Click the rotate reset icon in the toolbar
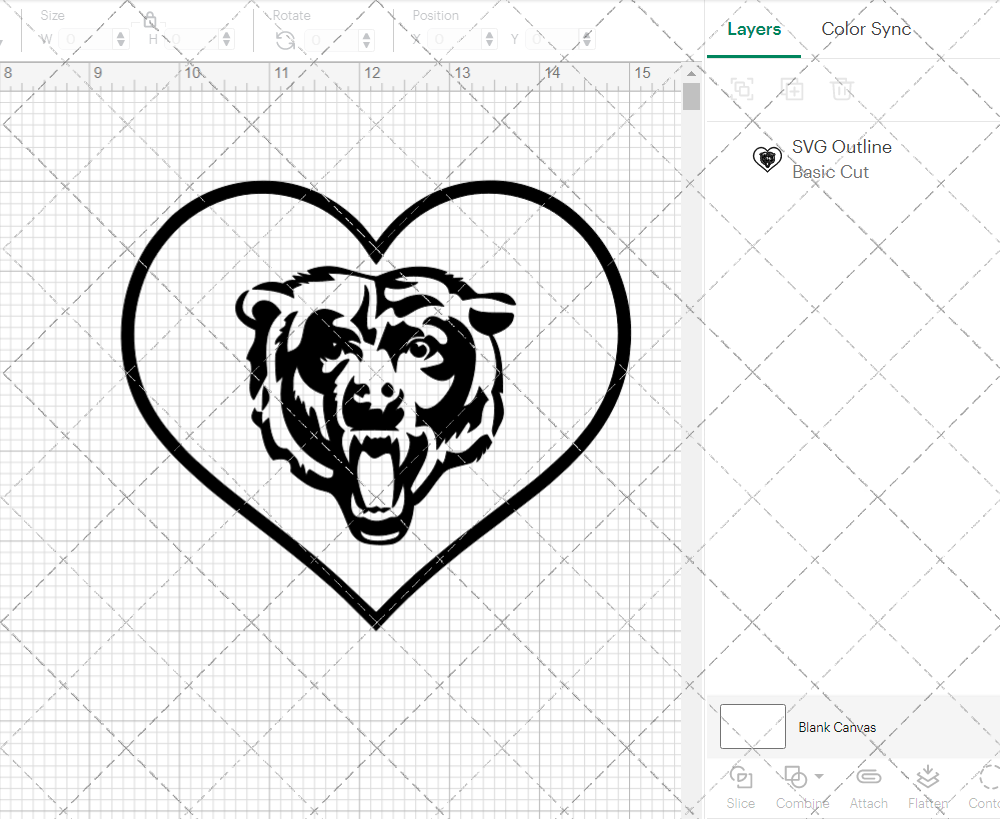 coord(285,40)
